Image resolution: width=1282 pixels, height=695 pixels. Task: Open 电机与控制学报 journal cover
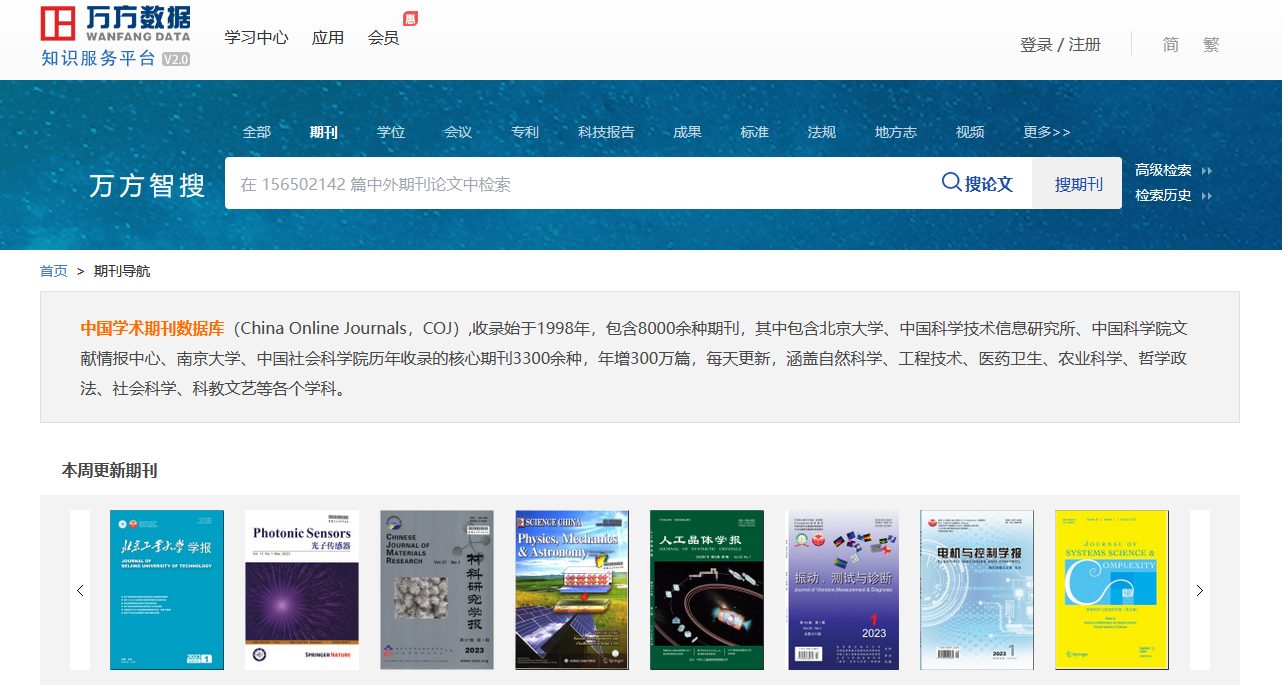point(977,590)
